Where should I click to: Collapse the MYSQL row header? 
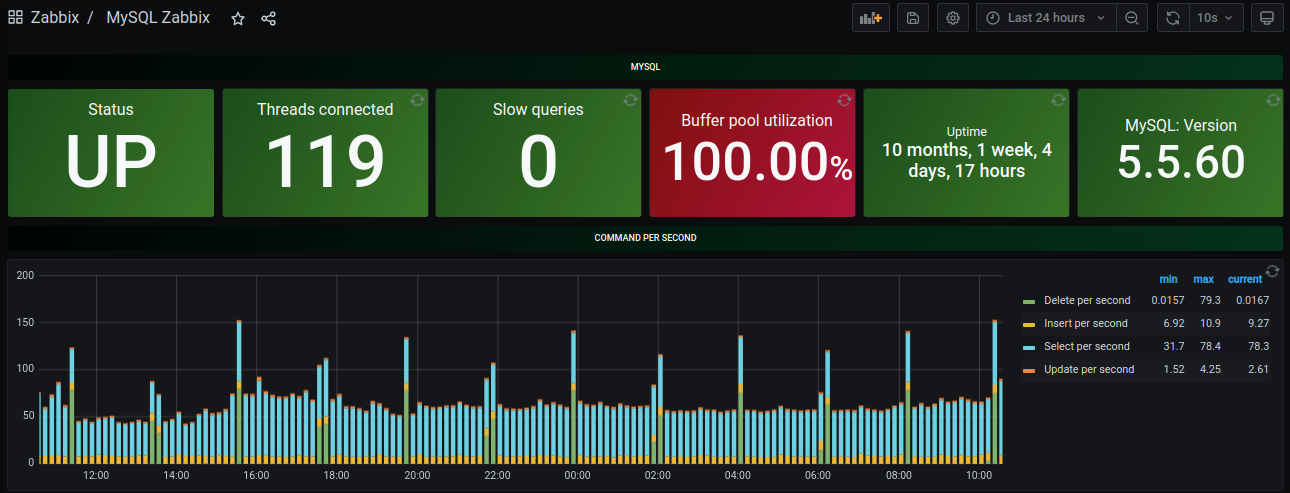click(645, 67)
